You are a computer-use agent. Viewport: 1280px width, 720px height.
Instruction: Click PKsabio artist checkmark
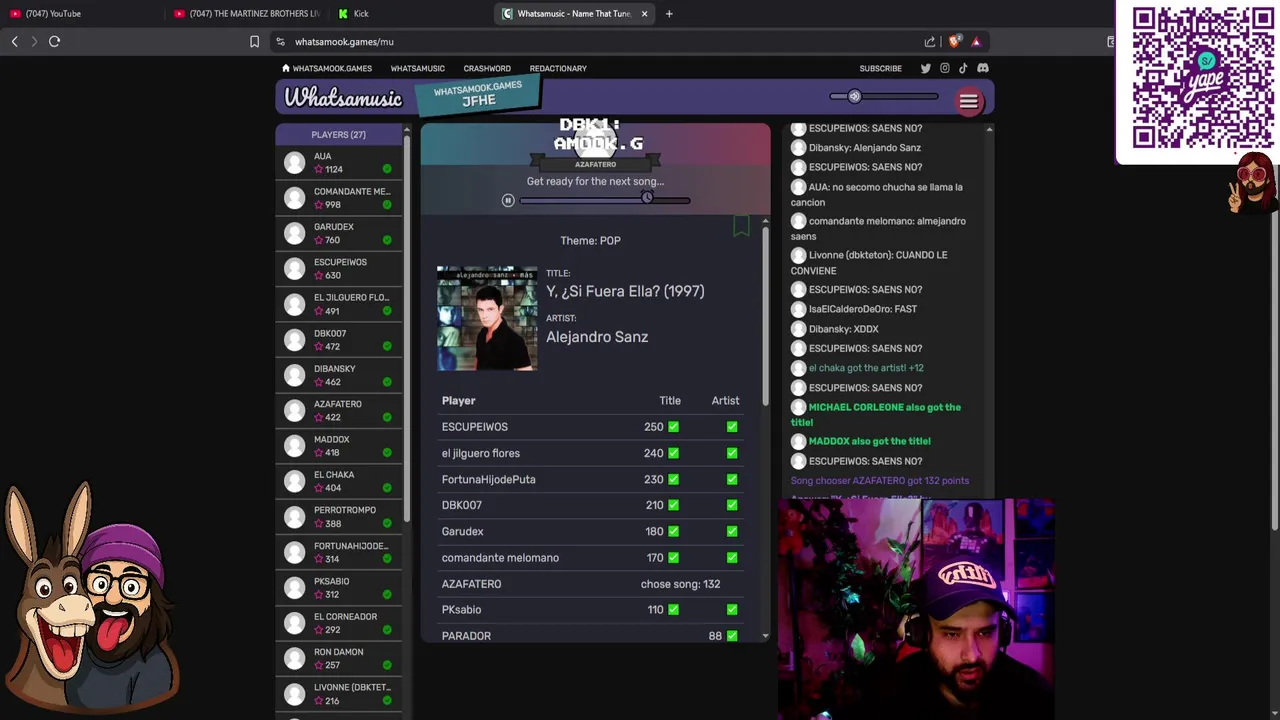732,610
